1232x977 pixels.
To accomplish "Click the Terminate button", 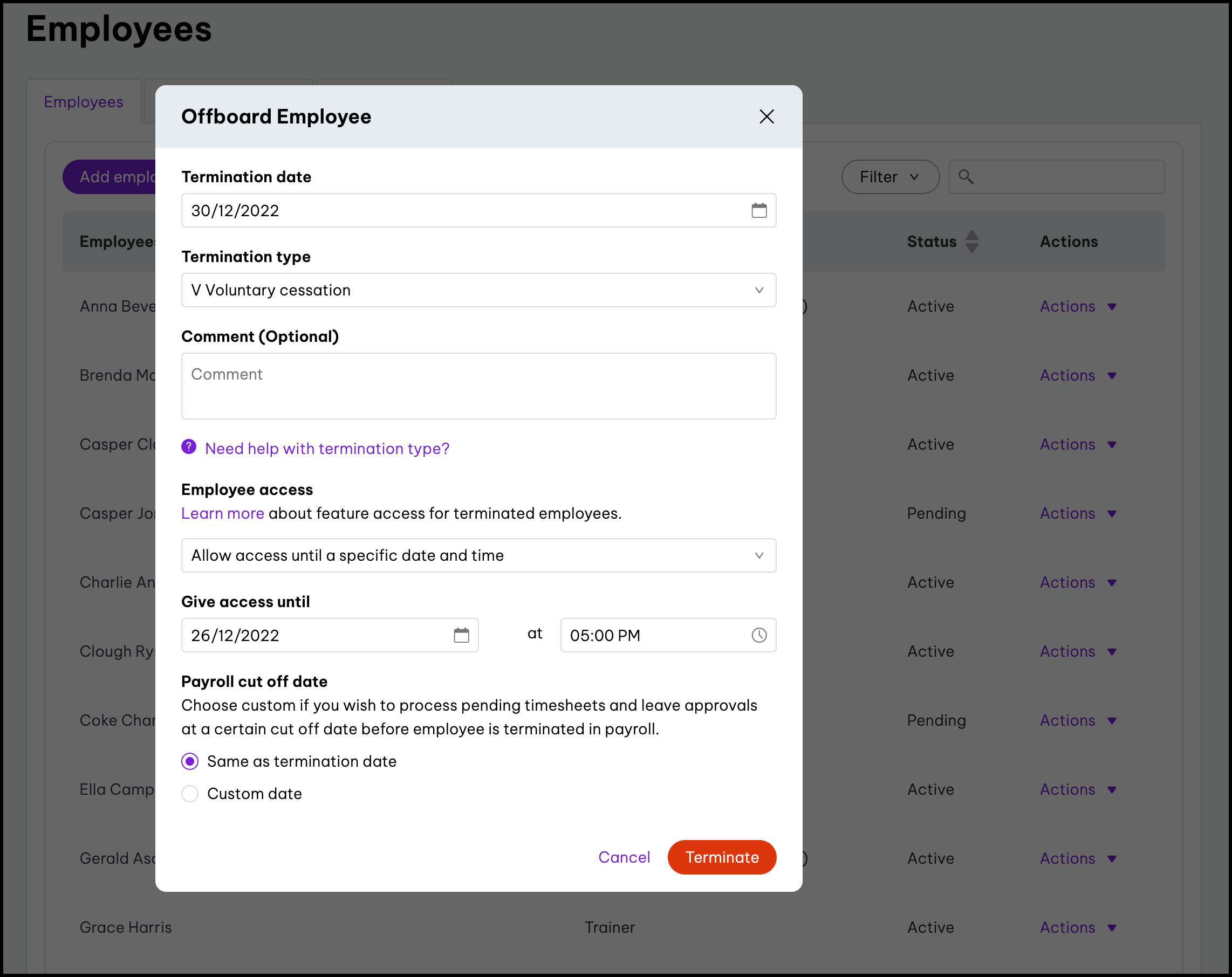I will [722, 857].
